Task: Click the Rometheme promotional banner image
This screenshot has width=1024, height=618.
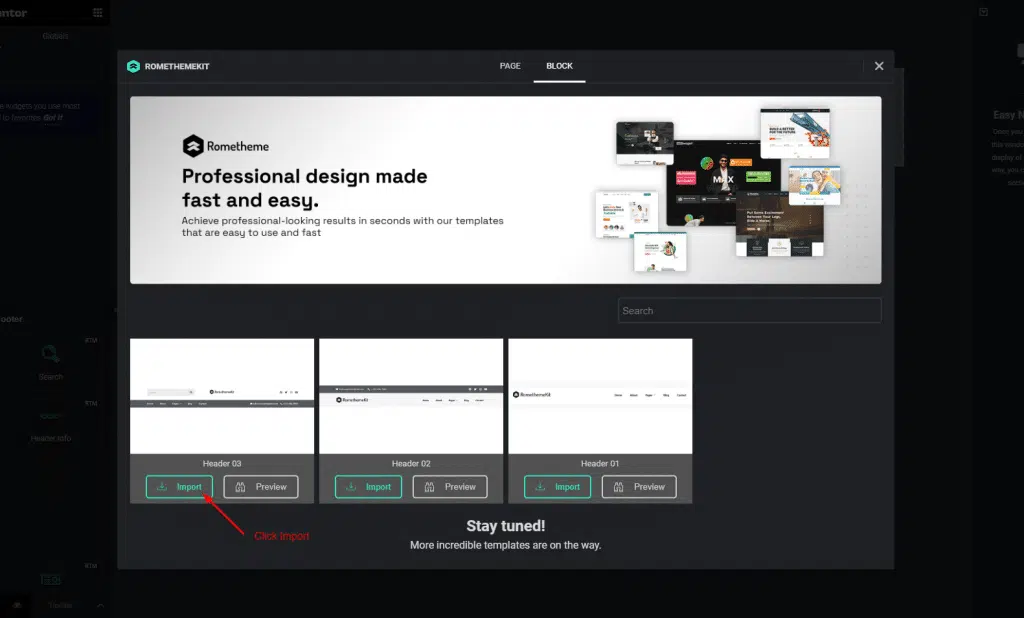Action: tap(505, 190)
